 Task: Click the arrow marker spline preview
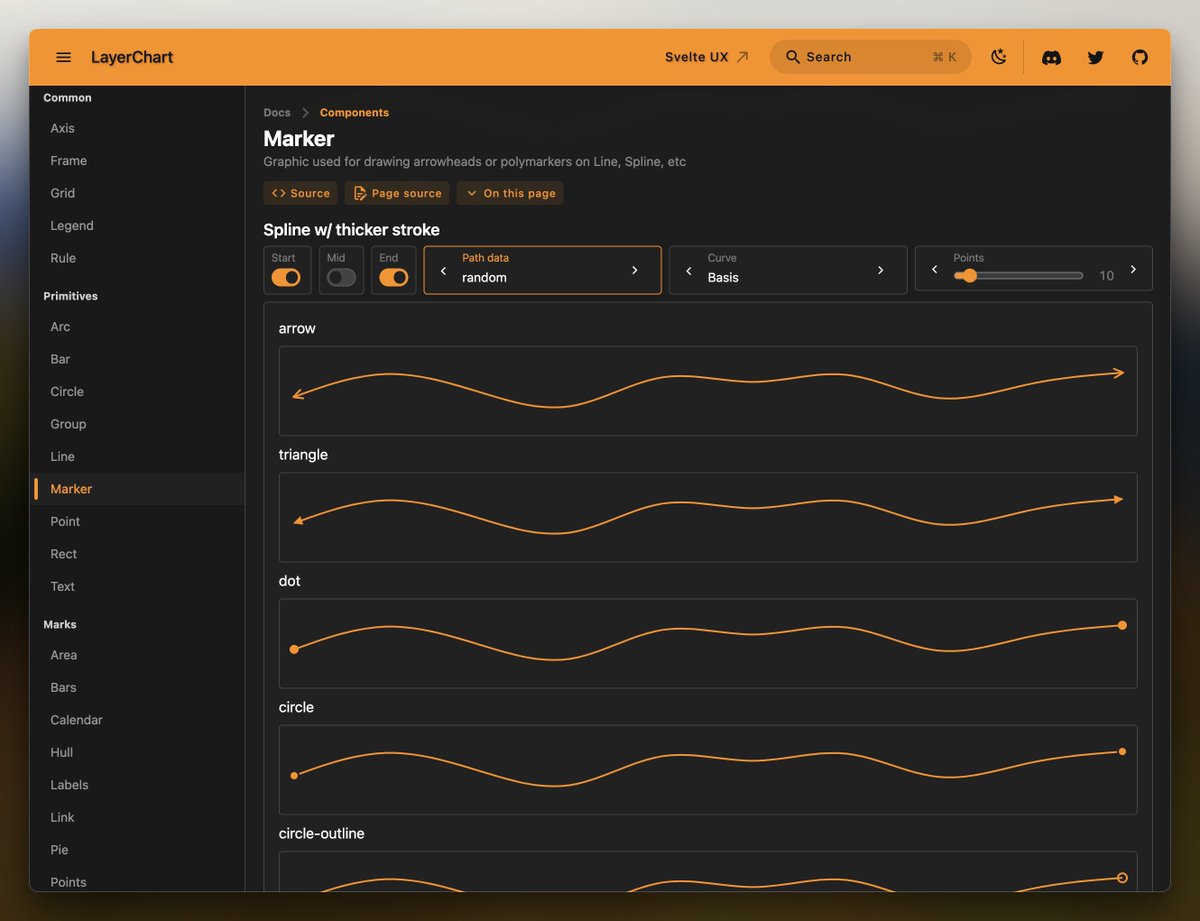tap(708, 391)
